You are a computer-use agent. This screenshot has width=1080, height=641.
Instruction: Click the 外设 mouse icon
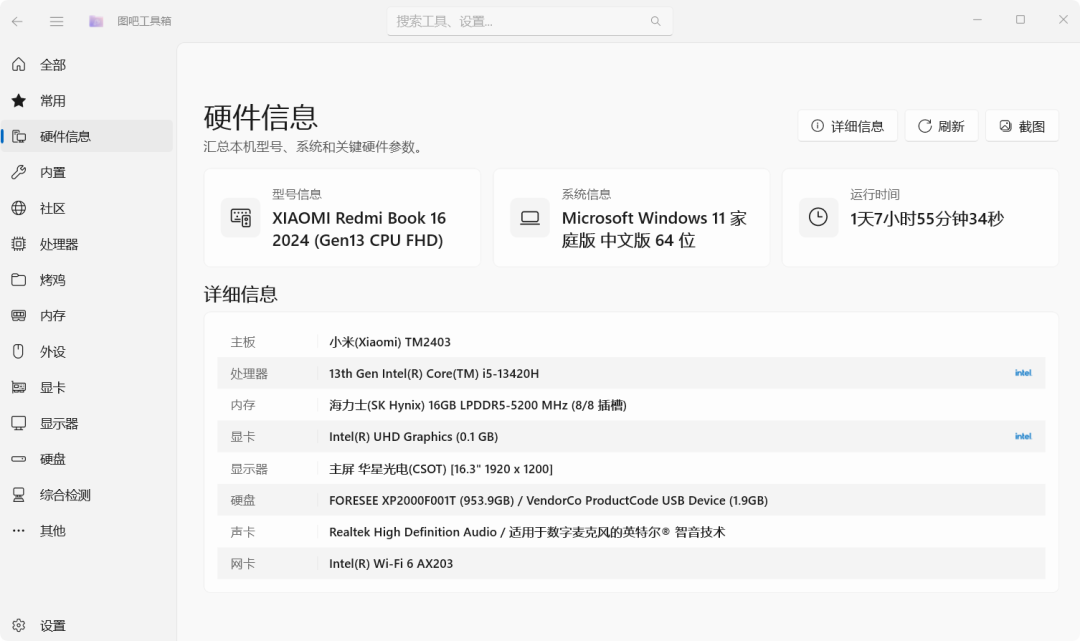pyautogui.click(x=19, y=351)
